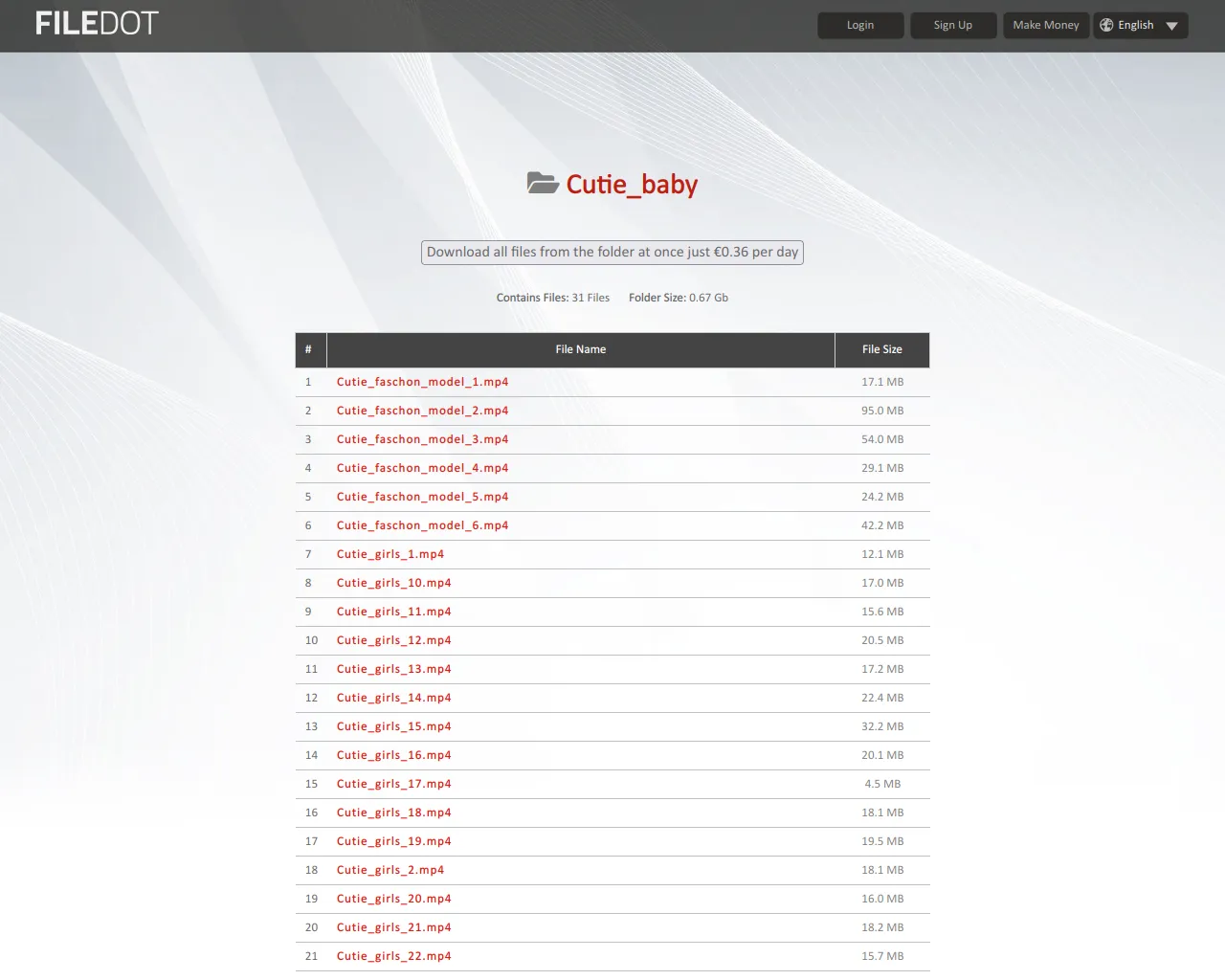Screen dimensions: 1225x980
Task: Open the English language selector
Action: [x=1134, y=25]
